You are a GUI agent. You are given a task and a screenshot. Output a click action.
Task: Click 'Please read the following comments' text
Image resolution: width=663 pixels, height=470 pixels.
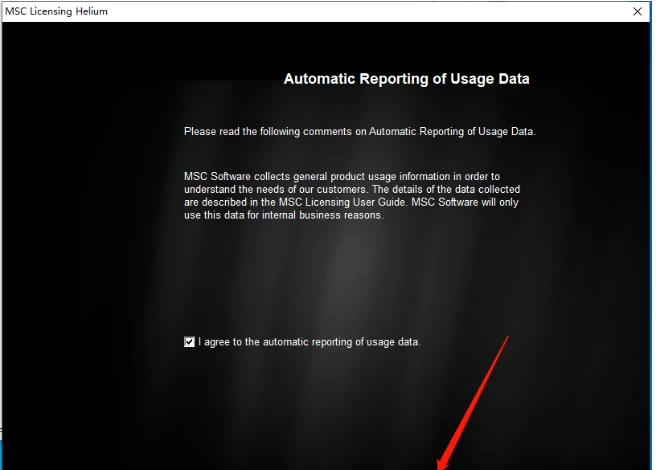(360, 131)
